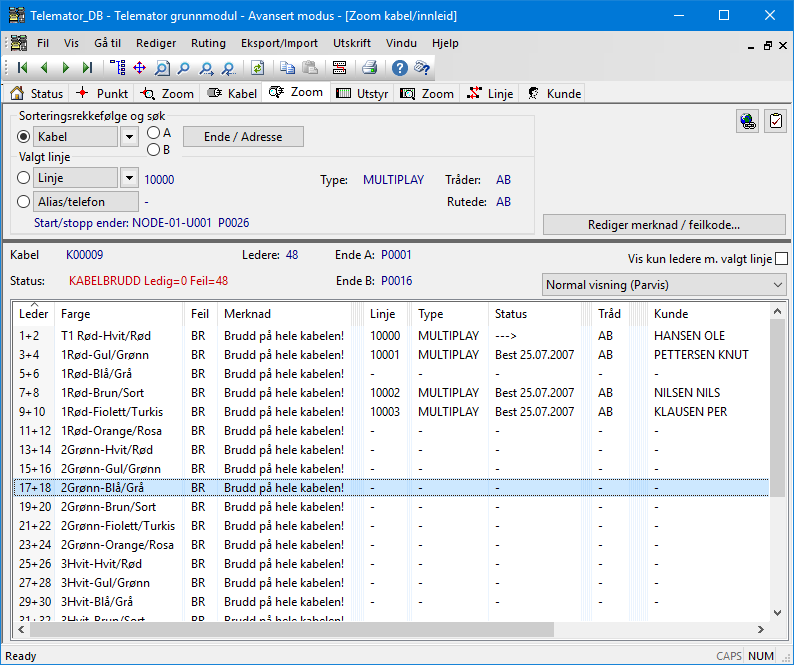Go to the previous record
Viewport: 794px width, 665px height.
click(44, 67)
